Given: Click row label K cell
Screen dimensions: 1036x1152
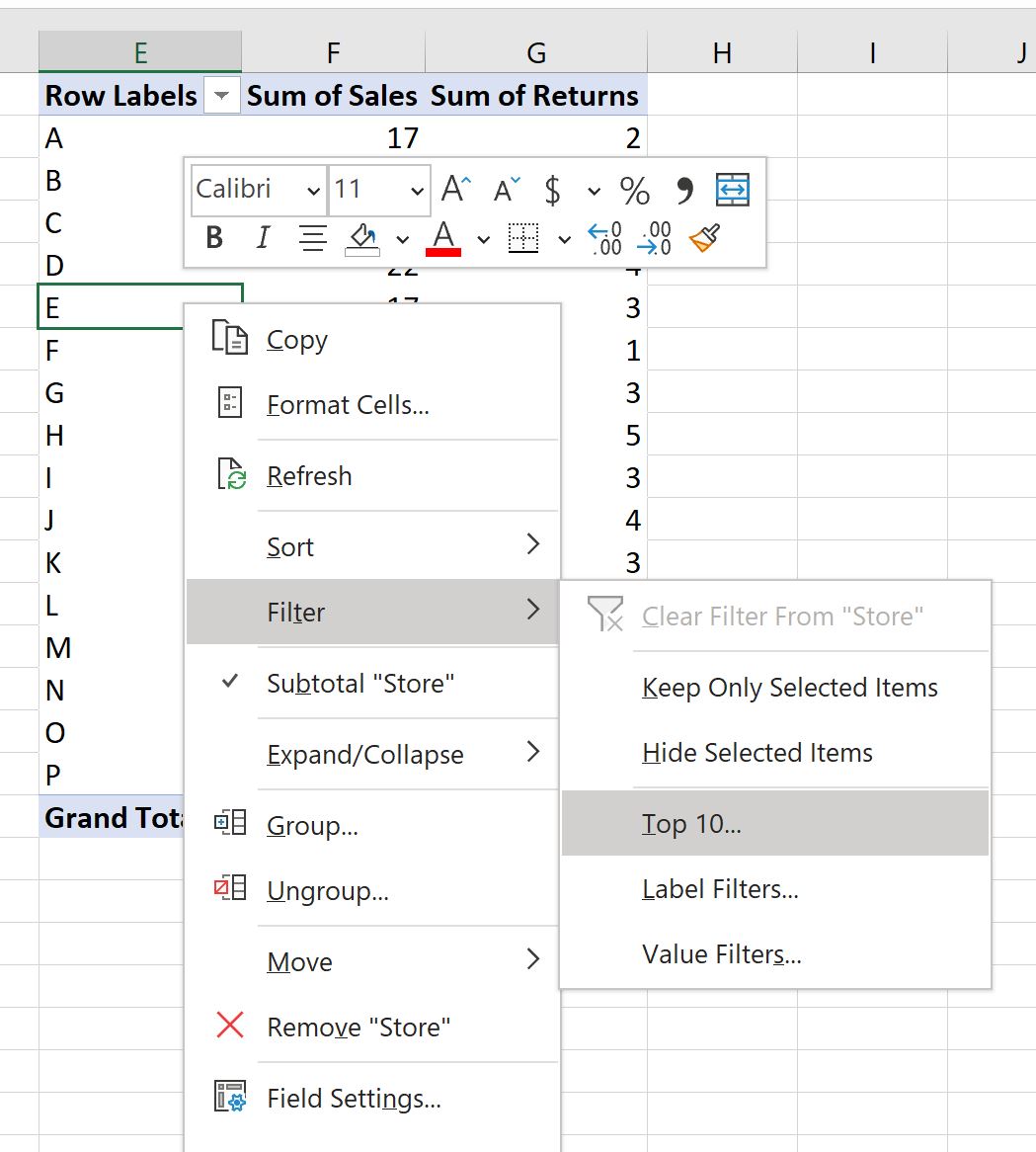Looking at the screenshot, I should pyautogui.click(x=112, y=563).
